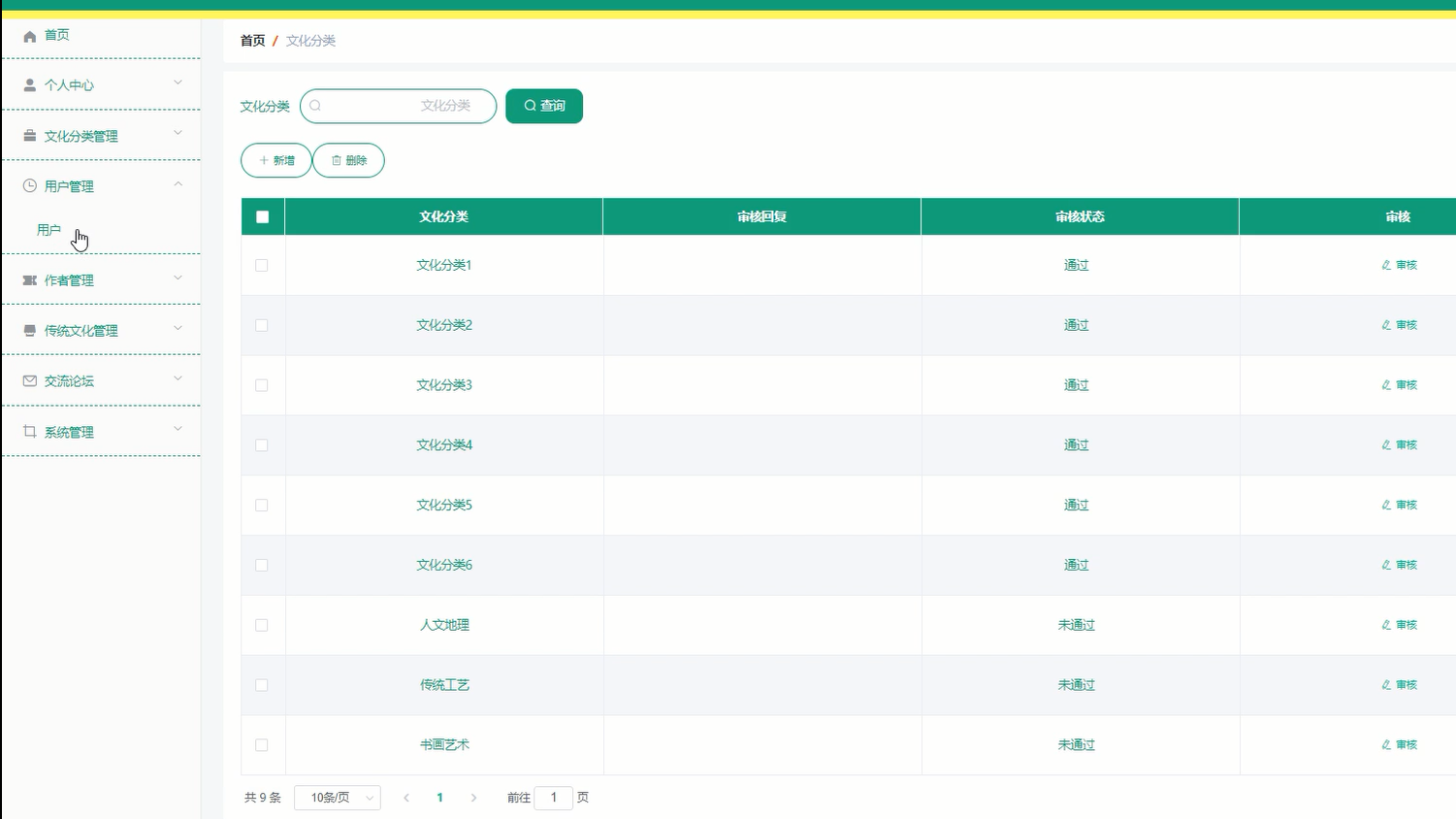Go to the next page arrow
The width and height of the screenshot is (1456, 819).
[x=473, y=798]
